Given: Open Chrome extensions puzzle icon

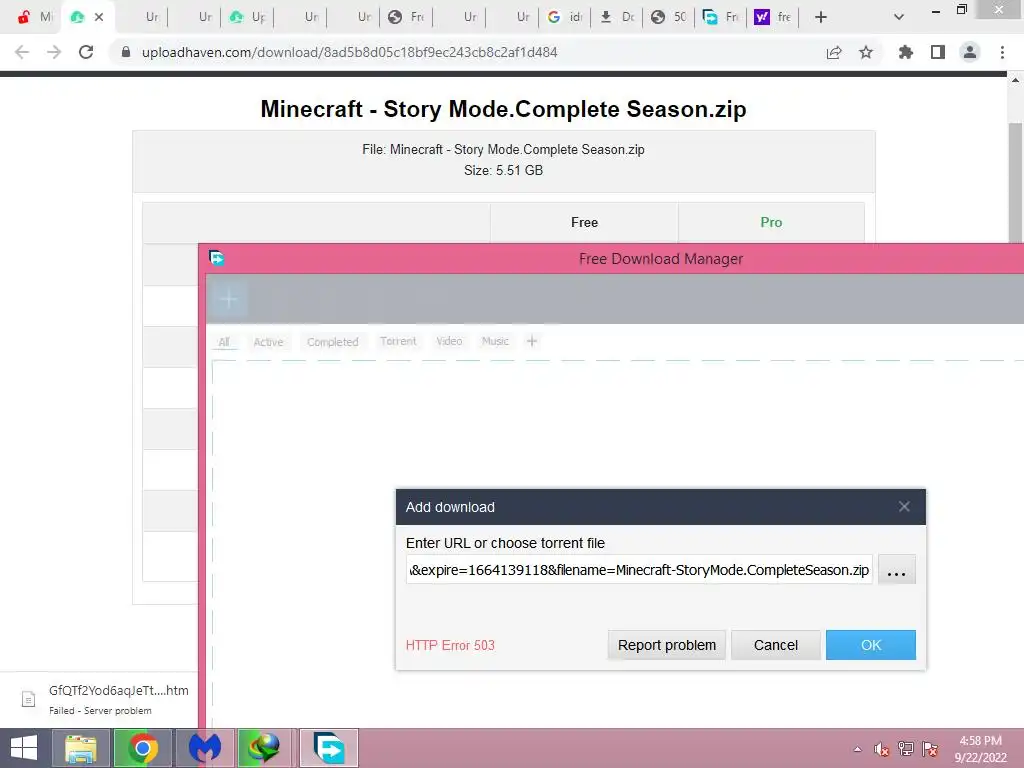Looking at the screenshot, I should pos(906,52).
